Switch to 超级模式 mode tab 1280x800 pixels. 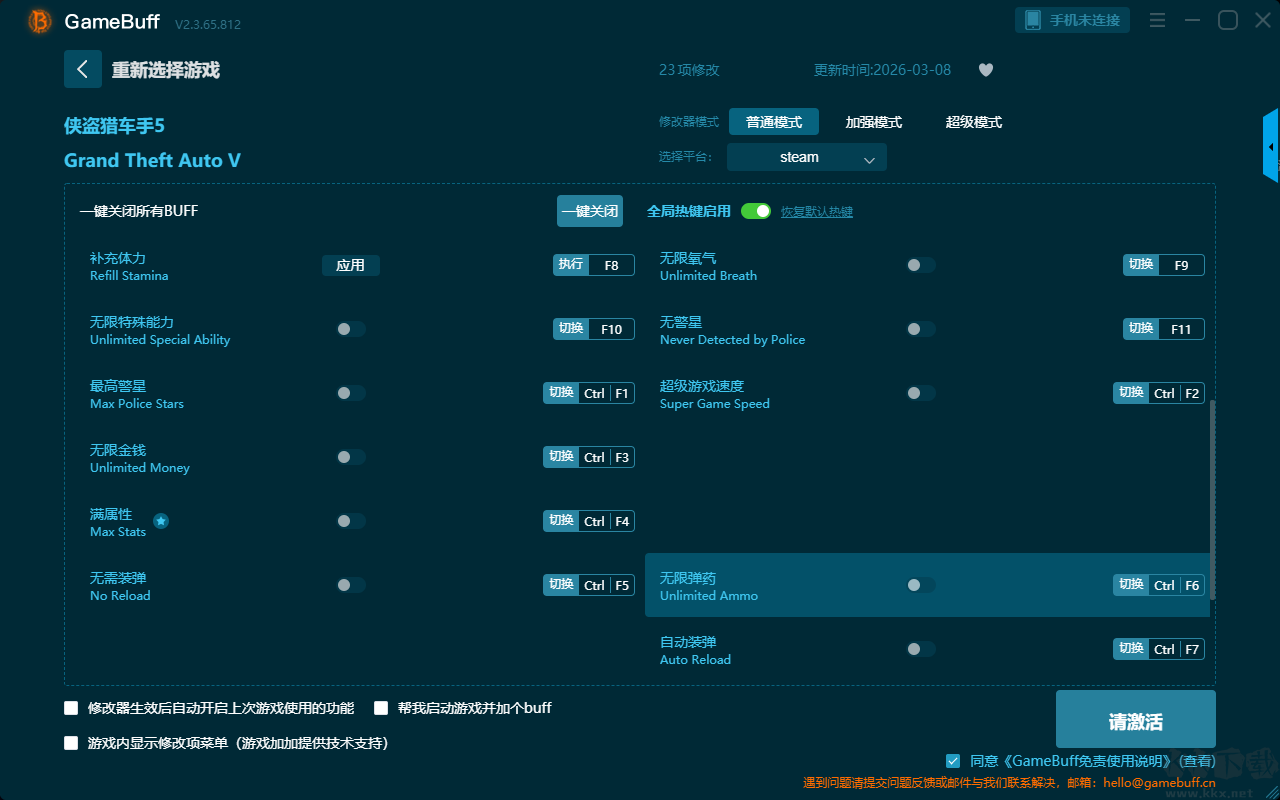pyautogui.click(x=974, y=122)
